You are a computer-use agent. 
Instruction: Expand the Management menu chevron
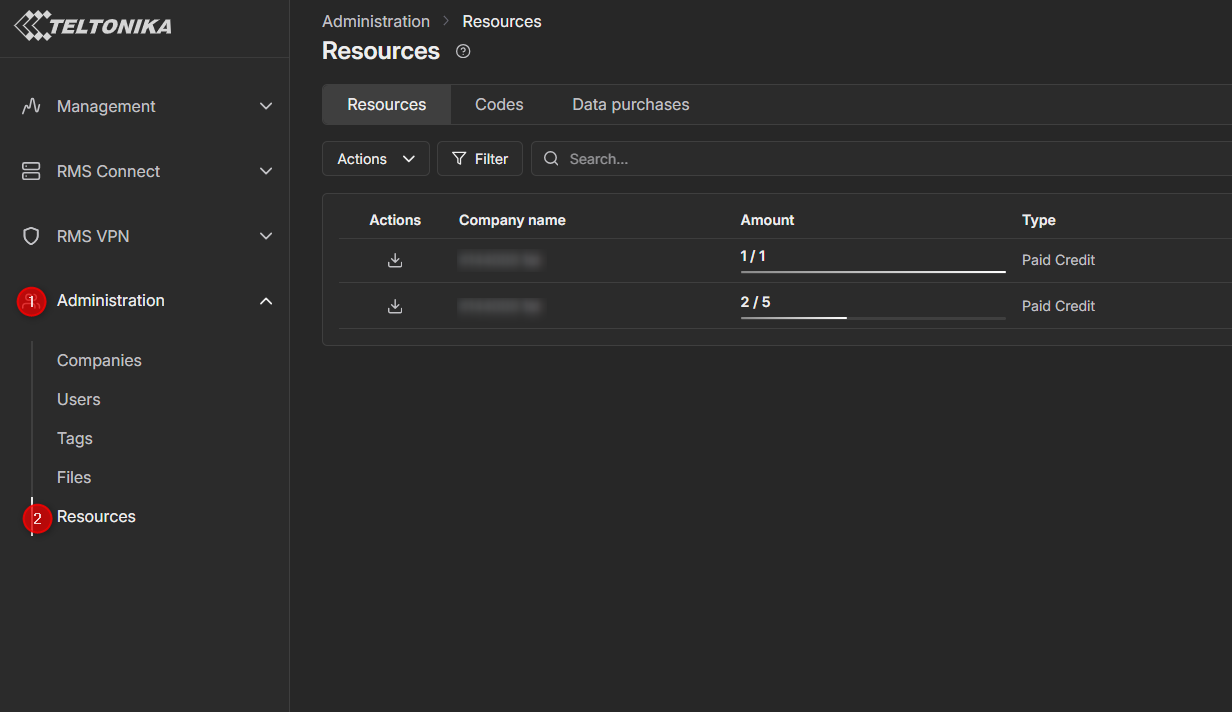pyautogui.click(x=266, y=106)
